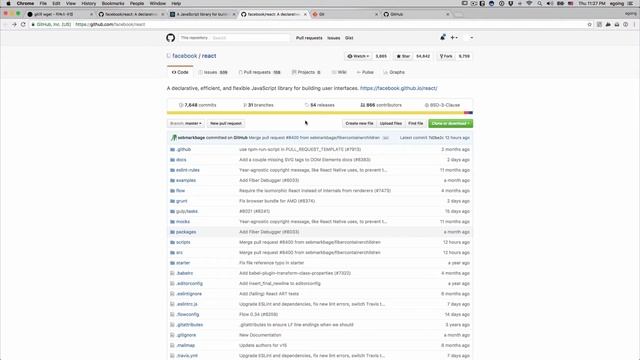This screenshot has width=640, height=360.
Task: Click Find file button
Action: (416, 123)
